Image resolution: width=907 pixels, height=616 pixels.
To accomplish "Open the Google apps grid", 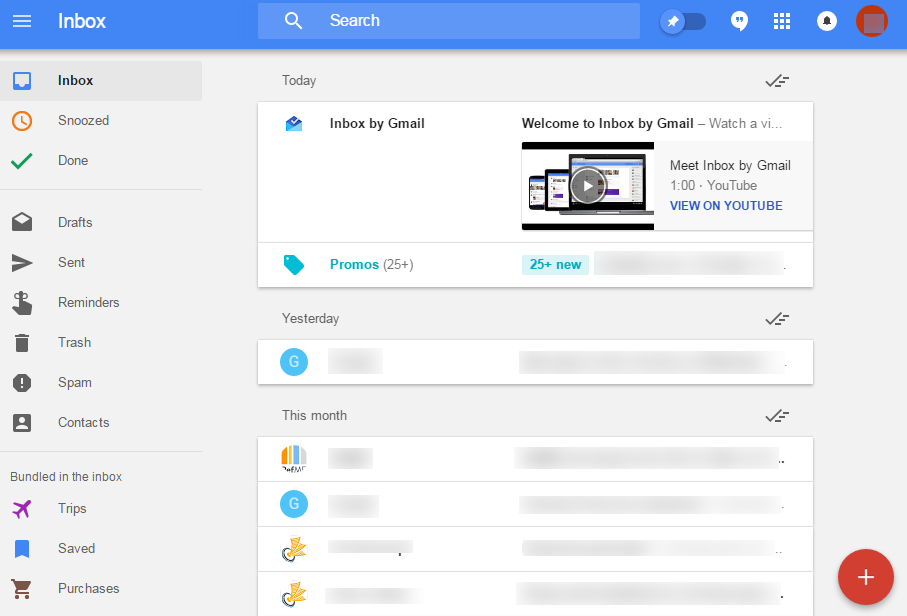I will point(782,21).
